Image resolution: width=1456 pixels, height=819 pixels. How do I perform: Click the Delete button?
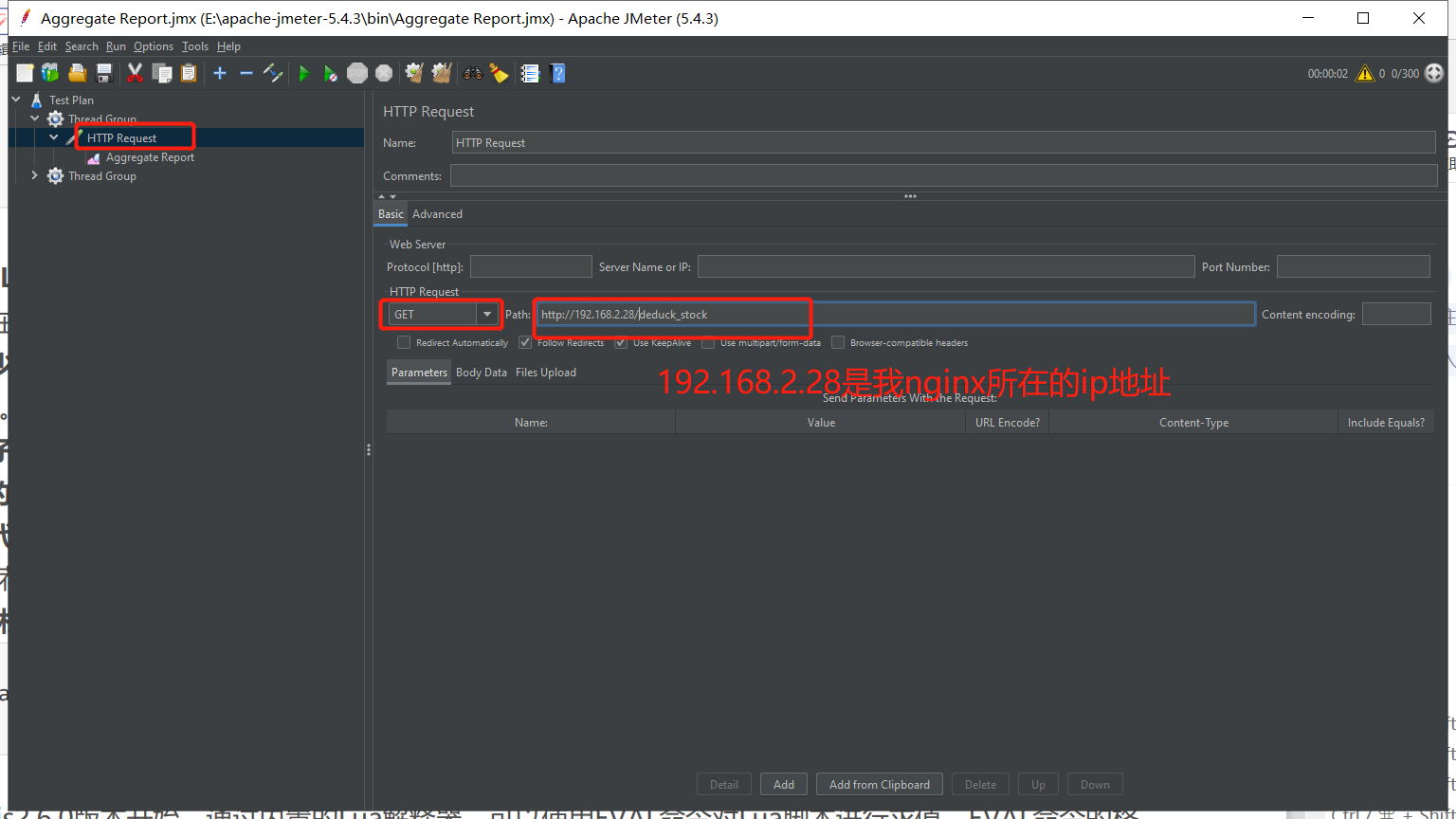pyautogui.click(x=980, y=784)
